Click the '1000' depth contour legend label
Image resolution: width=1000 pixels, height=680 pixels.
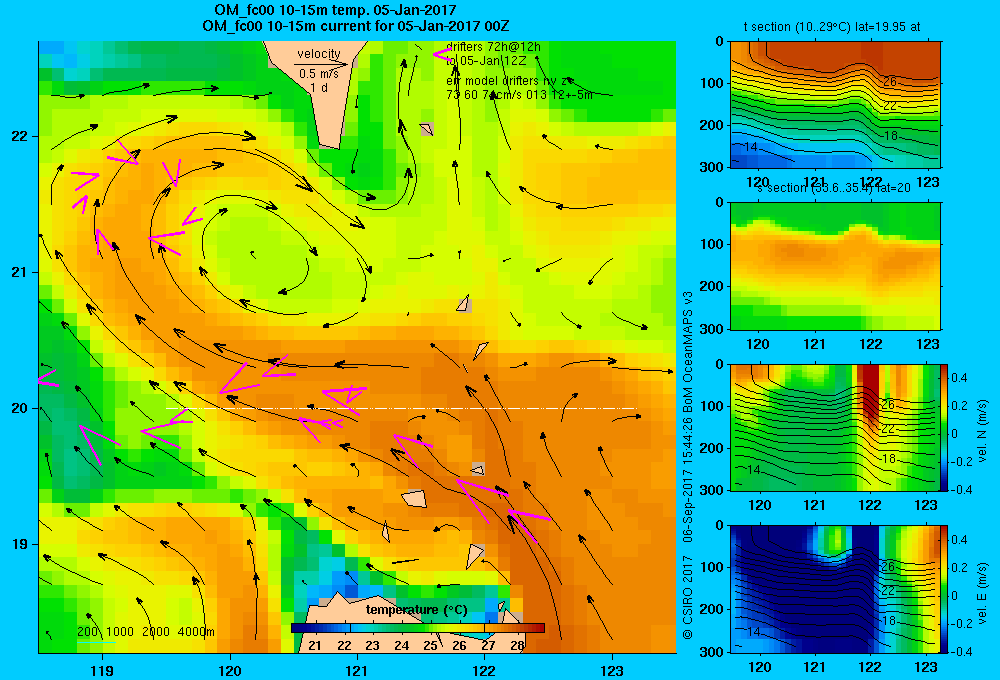coord(120,632)
